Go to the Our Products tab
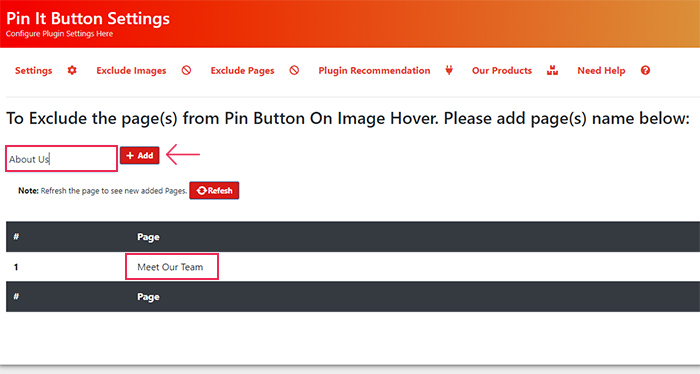Image resolution: width=700 pixels, height=374 pixels. coord(502,71)
